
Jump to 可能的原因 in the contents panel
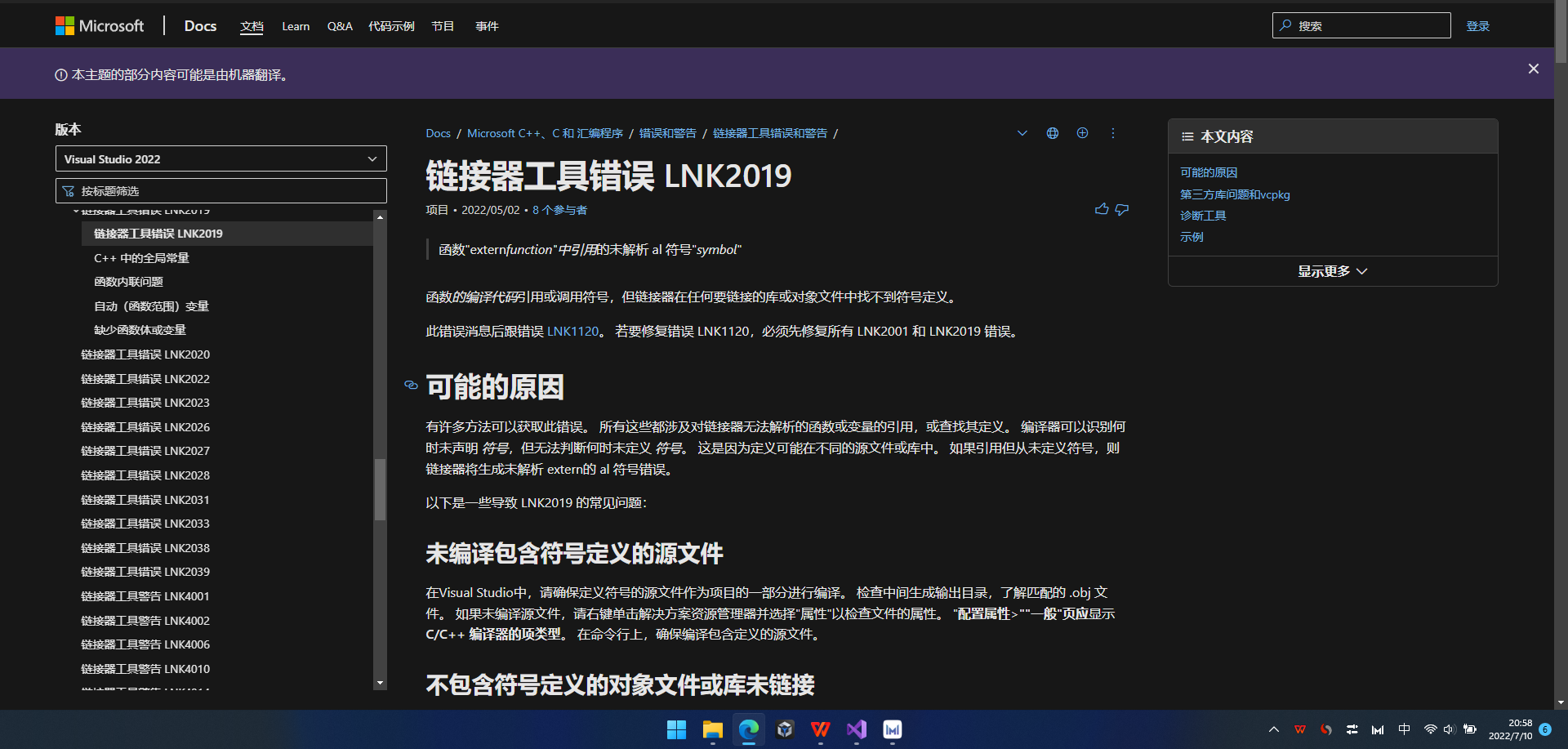click(x=1209, y=172)
